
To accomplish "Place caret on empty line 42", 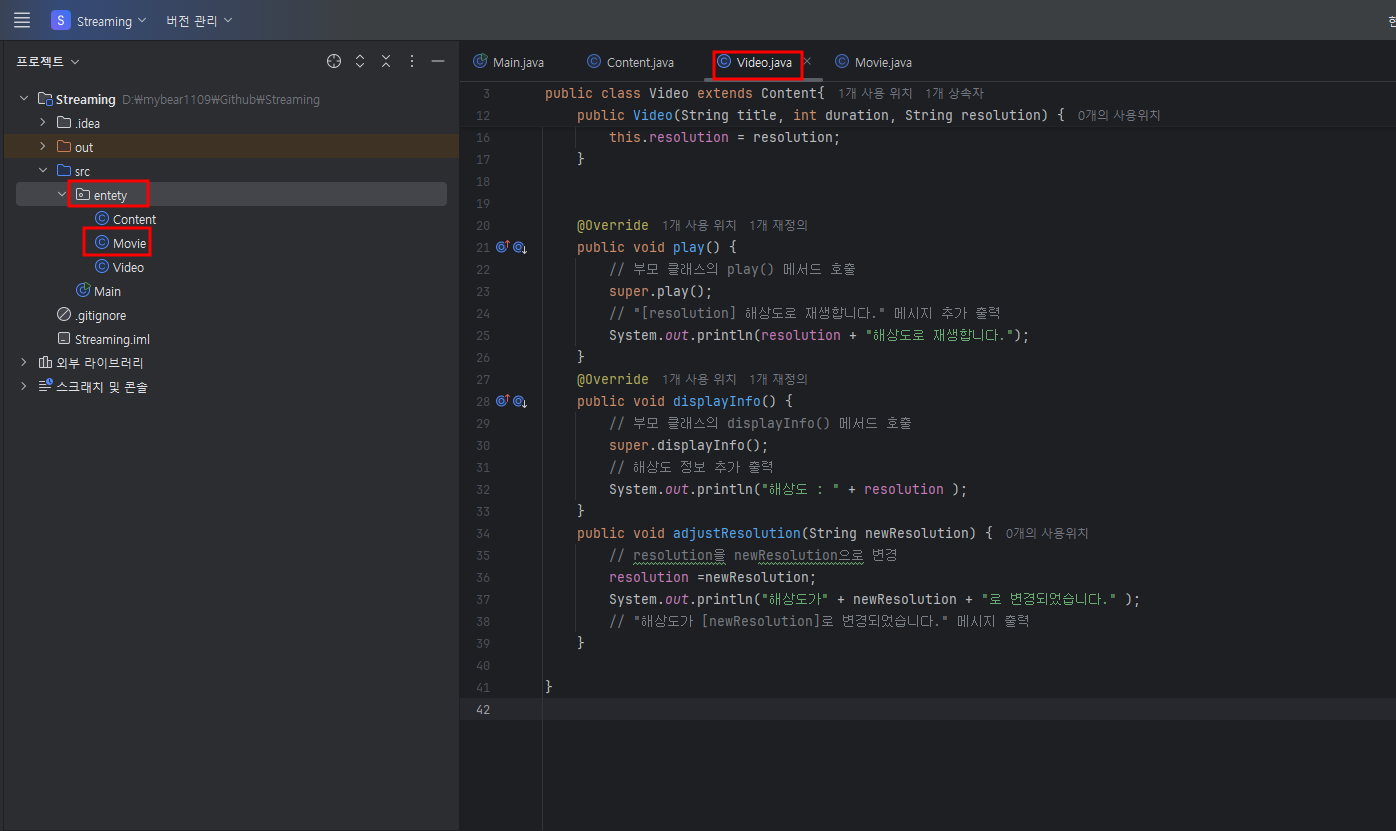I will click(968, 709).
